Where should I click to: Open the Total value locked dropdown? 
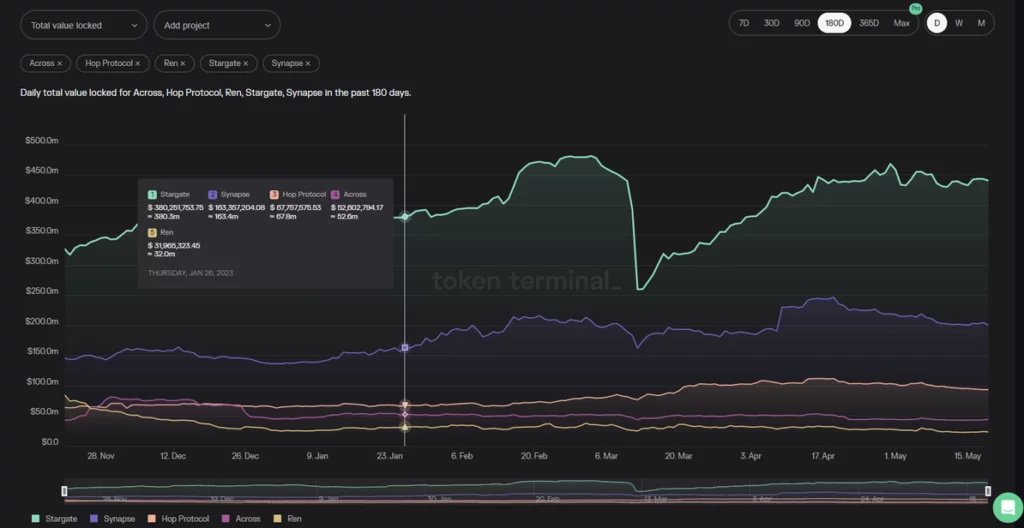click(x=84, y=25)
